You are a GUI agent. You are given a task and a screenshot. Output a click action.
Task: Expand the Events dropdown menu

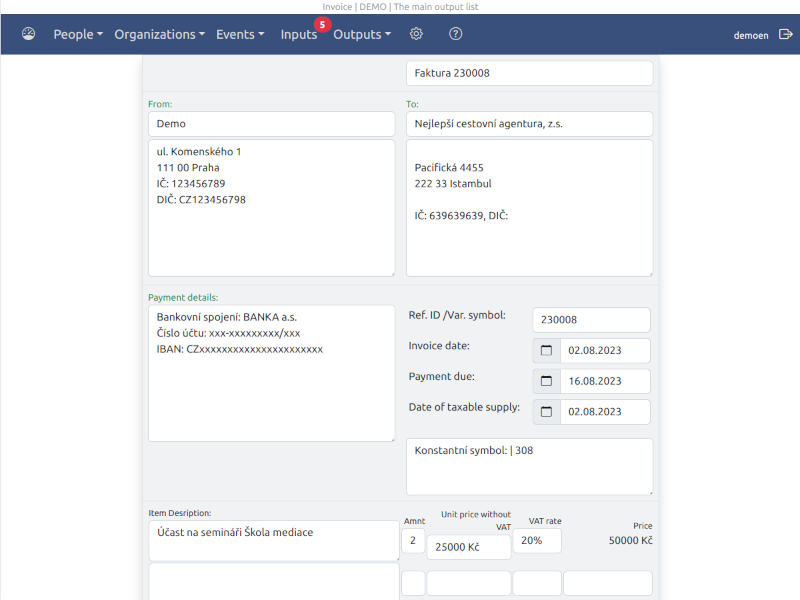pos(240,34)
